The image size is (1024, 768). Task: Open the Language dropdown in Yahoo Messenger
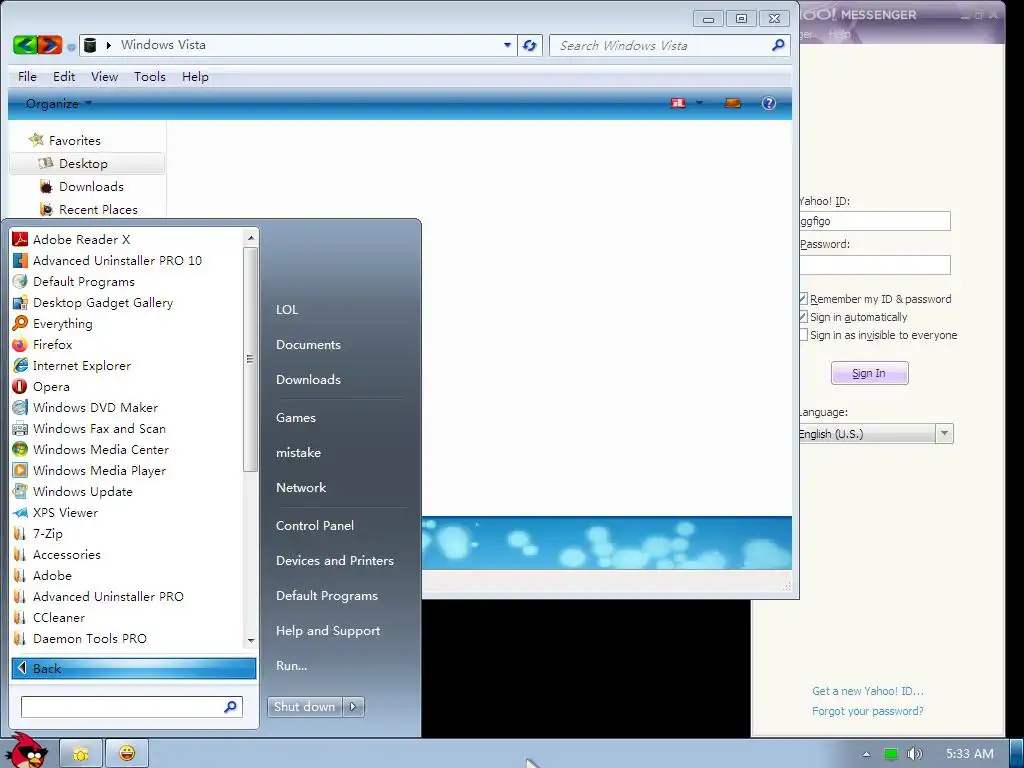(x=944, y=434)
